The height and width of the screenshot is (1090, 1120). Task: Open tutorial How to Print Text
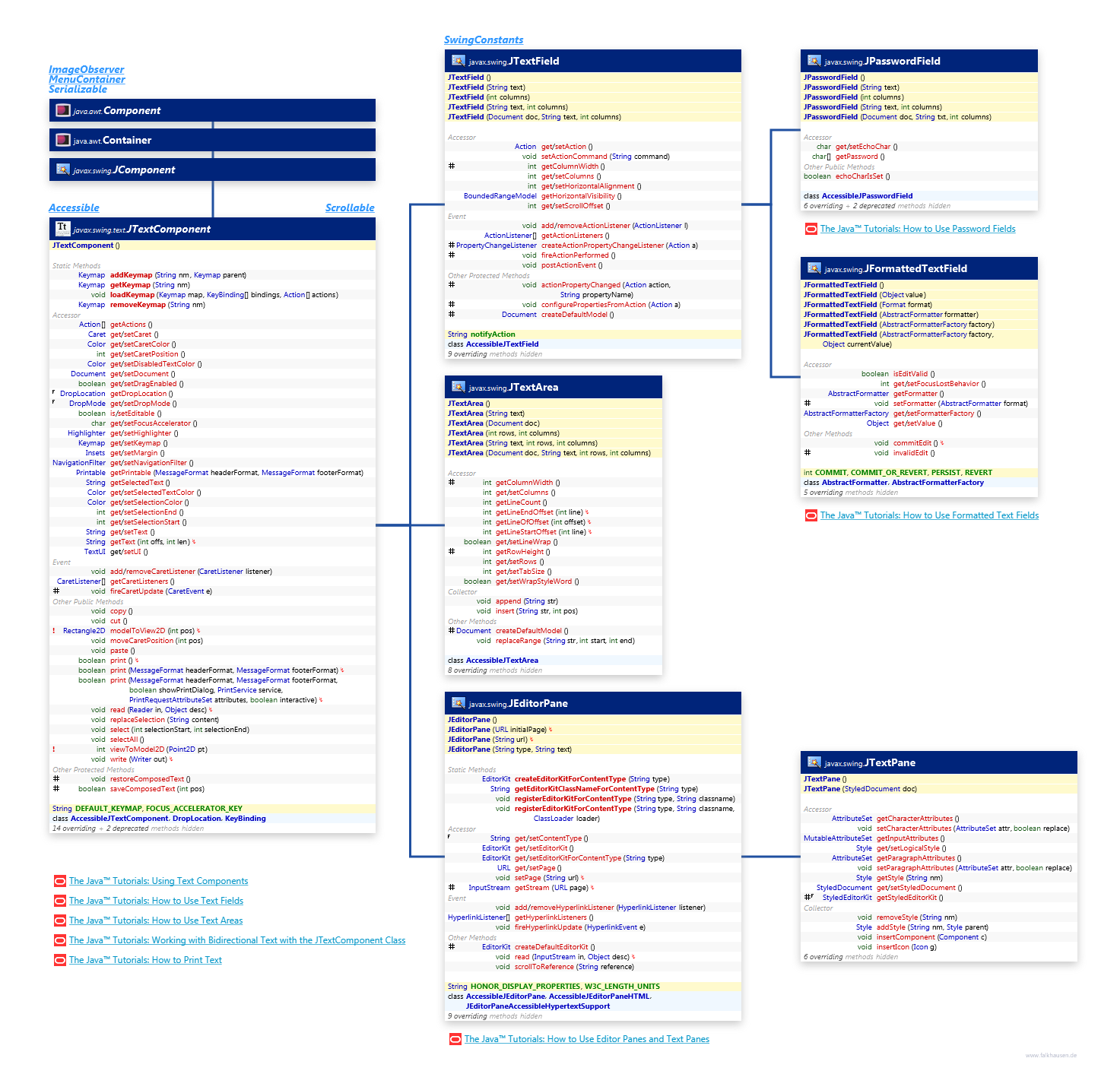(145, 960)
